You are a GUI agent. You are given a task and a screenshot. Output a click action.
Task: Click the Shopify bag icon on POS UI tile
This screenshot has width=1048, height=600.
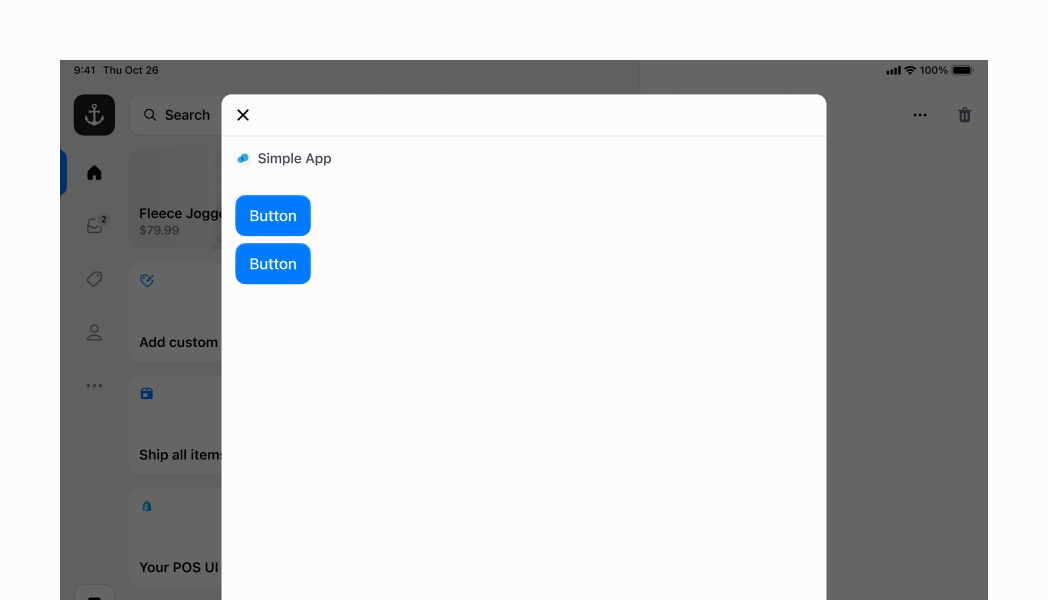146,506
